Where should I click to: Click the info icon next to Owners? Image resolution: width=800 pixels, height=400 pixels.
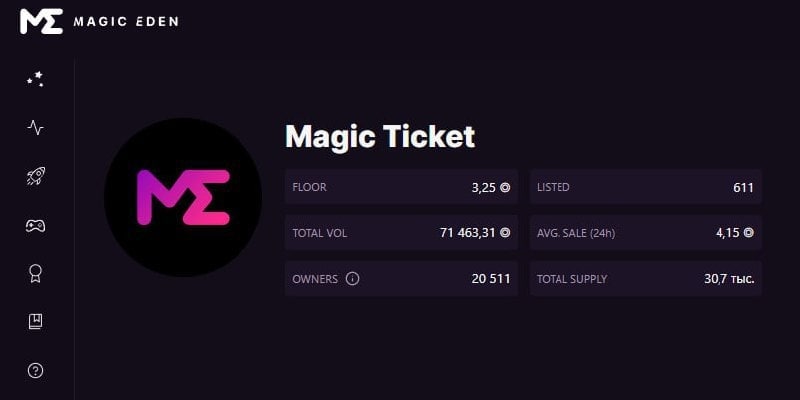352,279
